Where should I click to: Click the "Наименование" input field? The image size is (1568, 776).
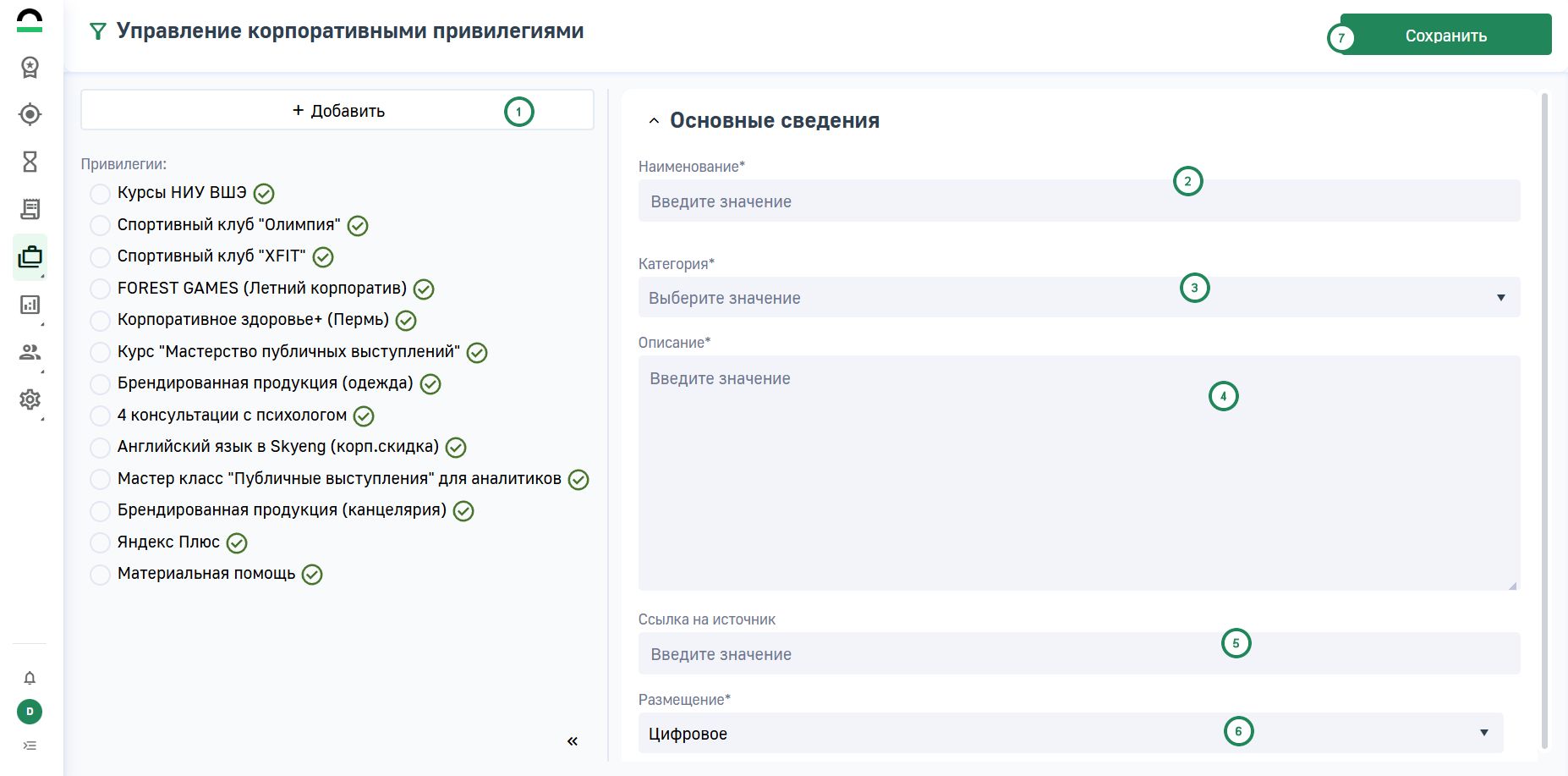[x=1078, y=201]
